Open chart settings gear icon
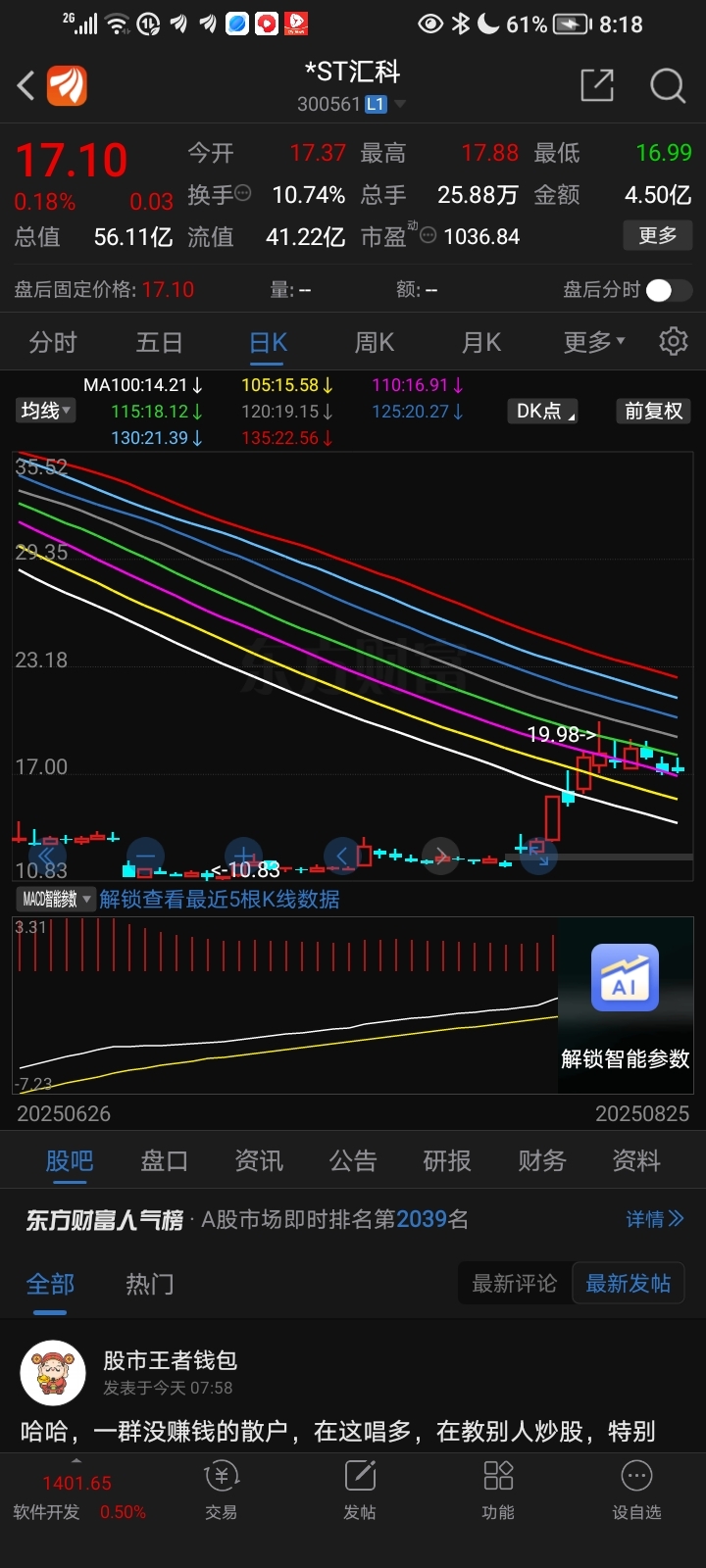Image resolution: width=706 pixels, height=1568 pixels. click(673, 341)
